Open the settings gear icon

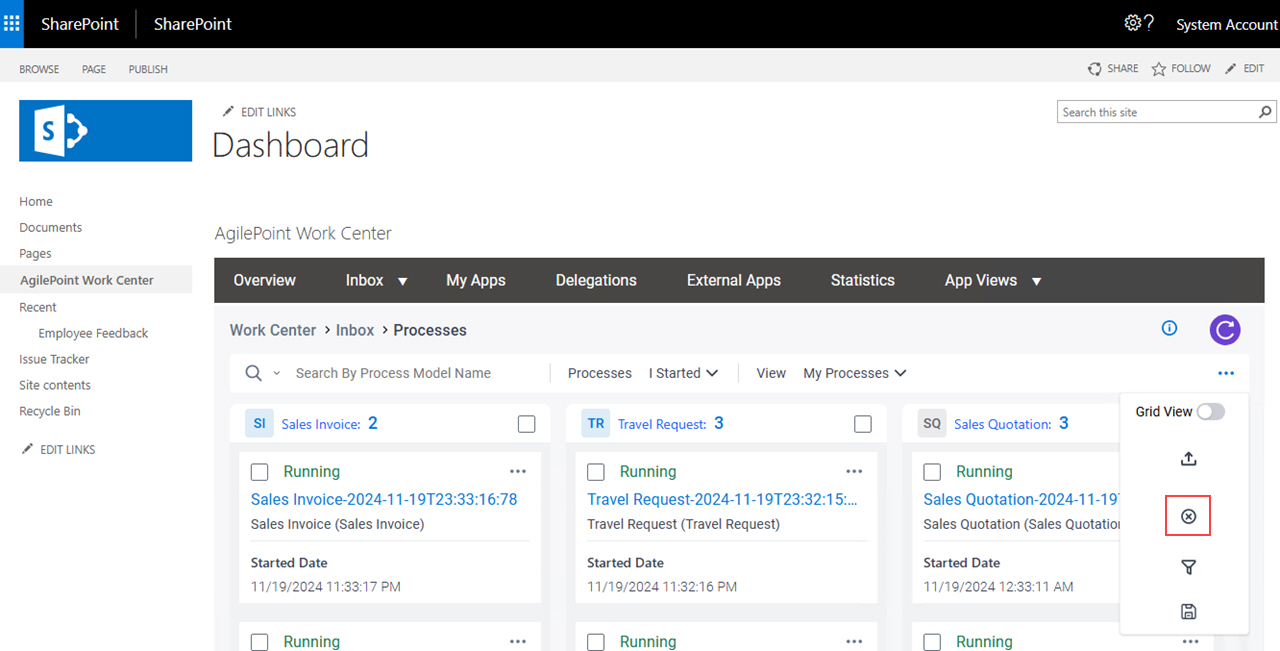pyautogui.click(x=1133, y=23)
